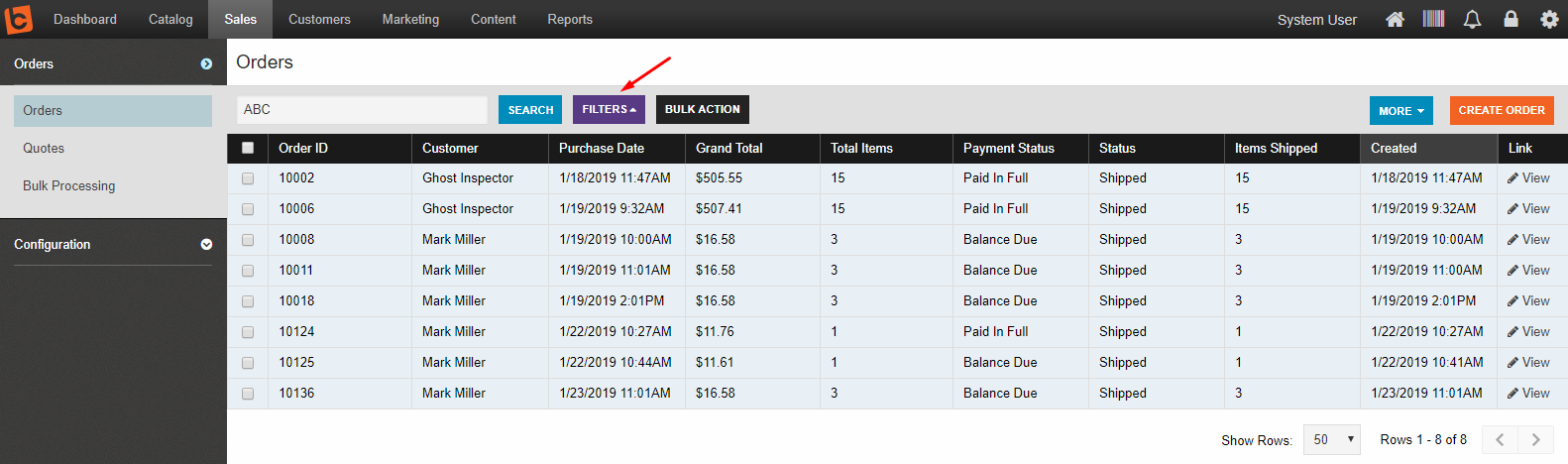Open View link for order 10006
Viewport: 1568px width, 464px height.
1528,209
